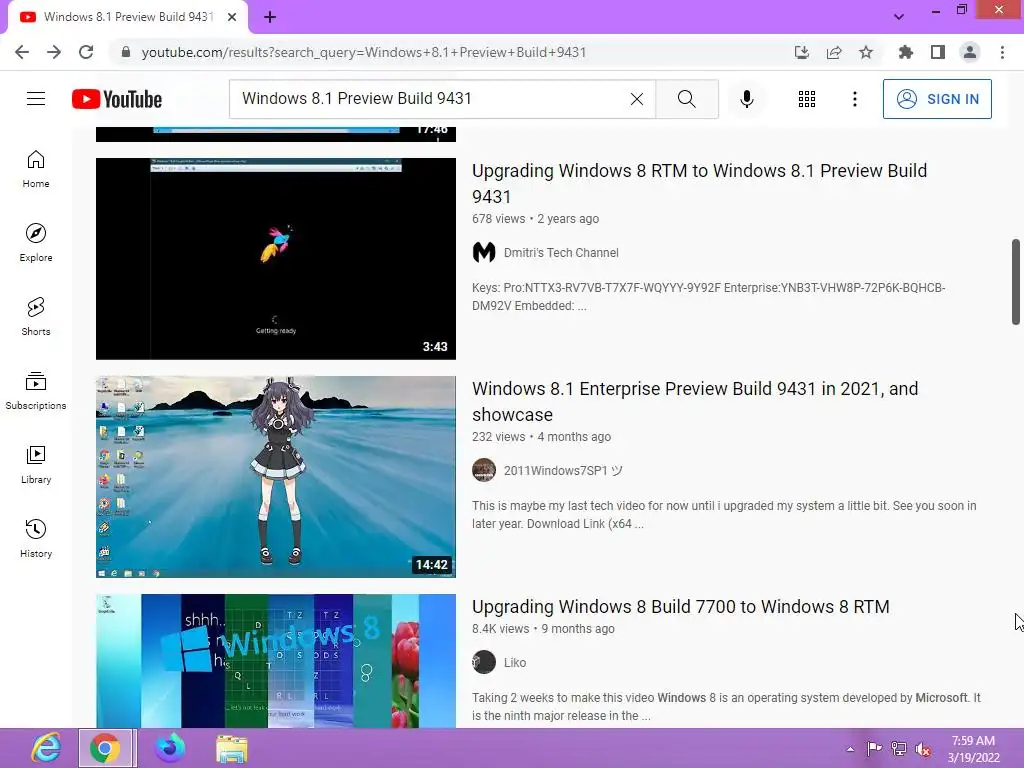
Task: Click the page vertical scrollbar thumb
Action: 1016,281
